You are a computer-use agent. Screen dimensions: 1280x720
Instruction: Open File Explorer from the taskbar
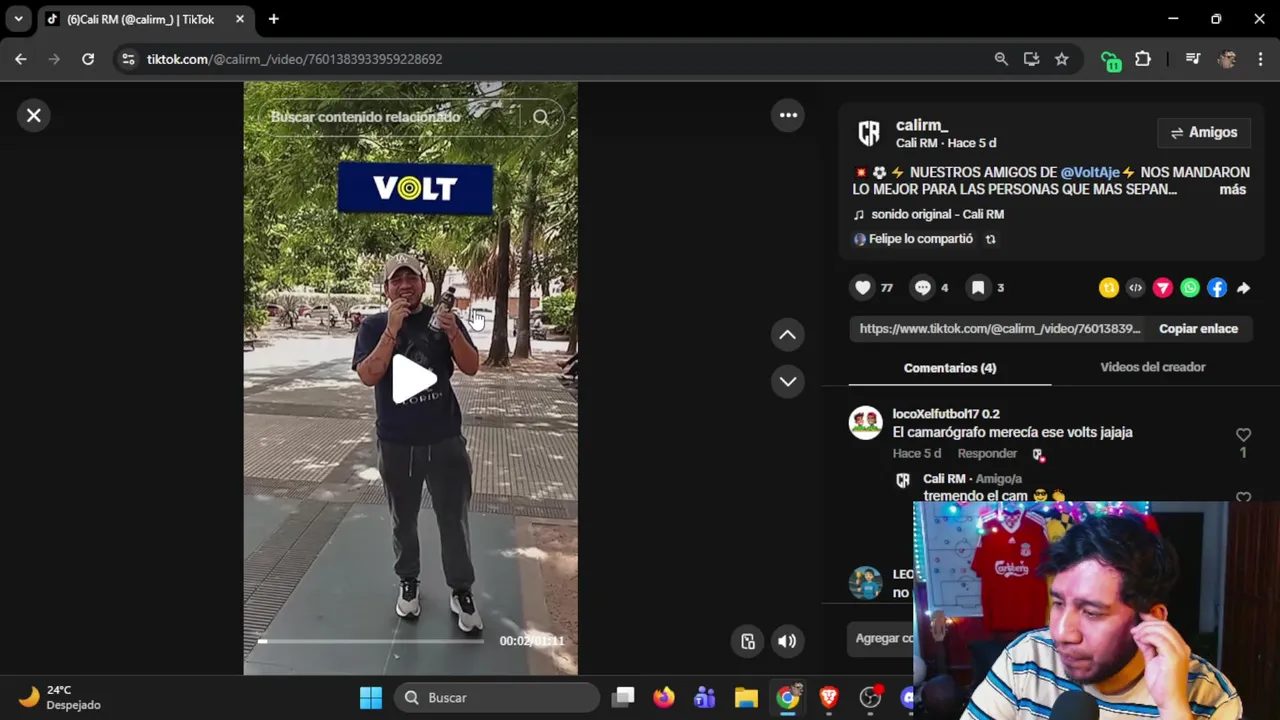click(x=746, y=698)
